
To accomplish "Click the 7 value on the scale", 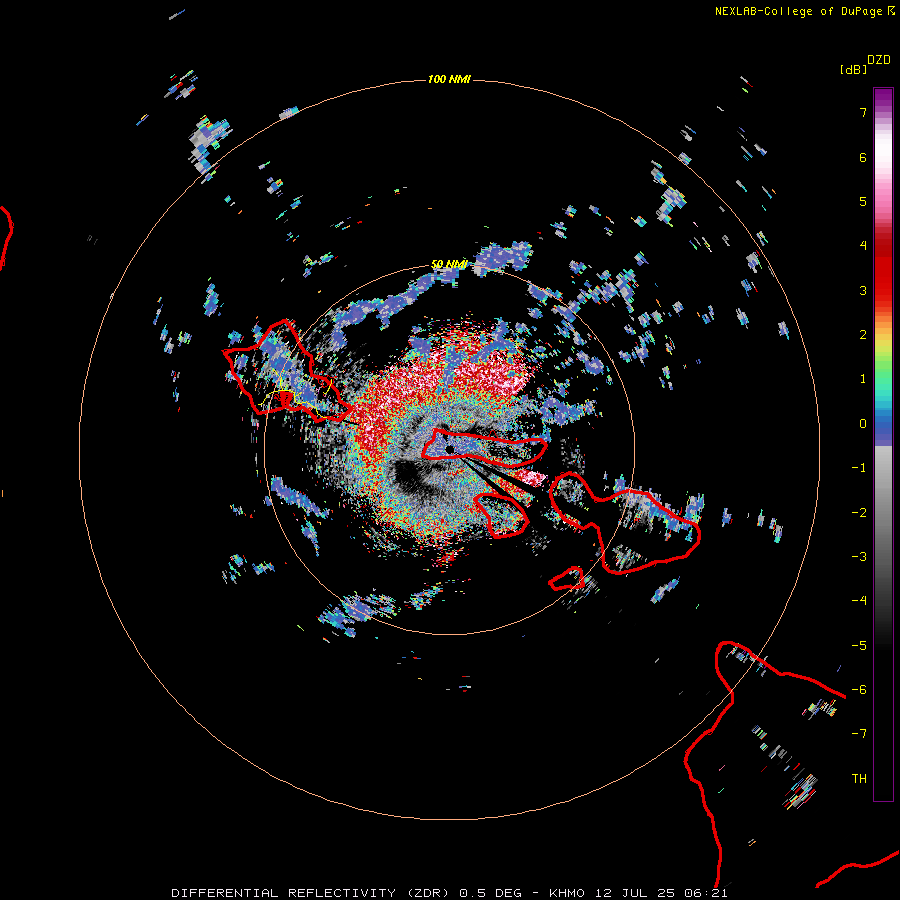I will pyautogui.click(x=863, y=112).
